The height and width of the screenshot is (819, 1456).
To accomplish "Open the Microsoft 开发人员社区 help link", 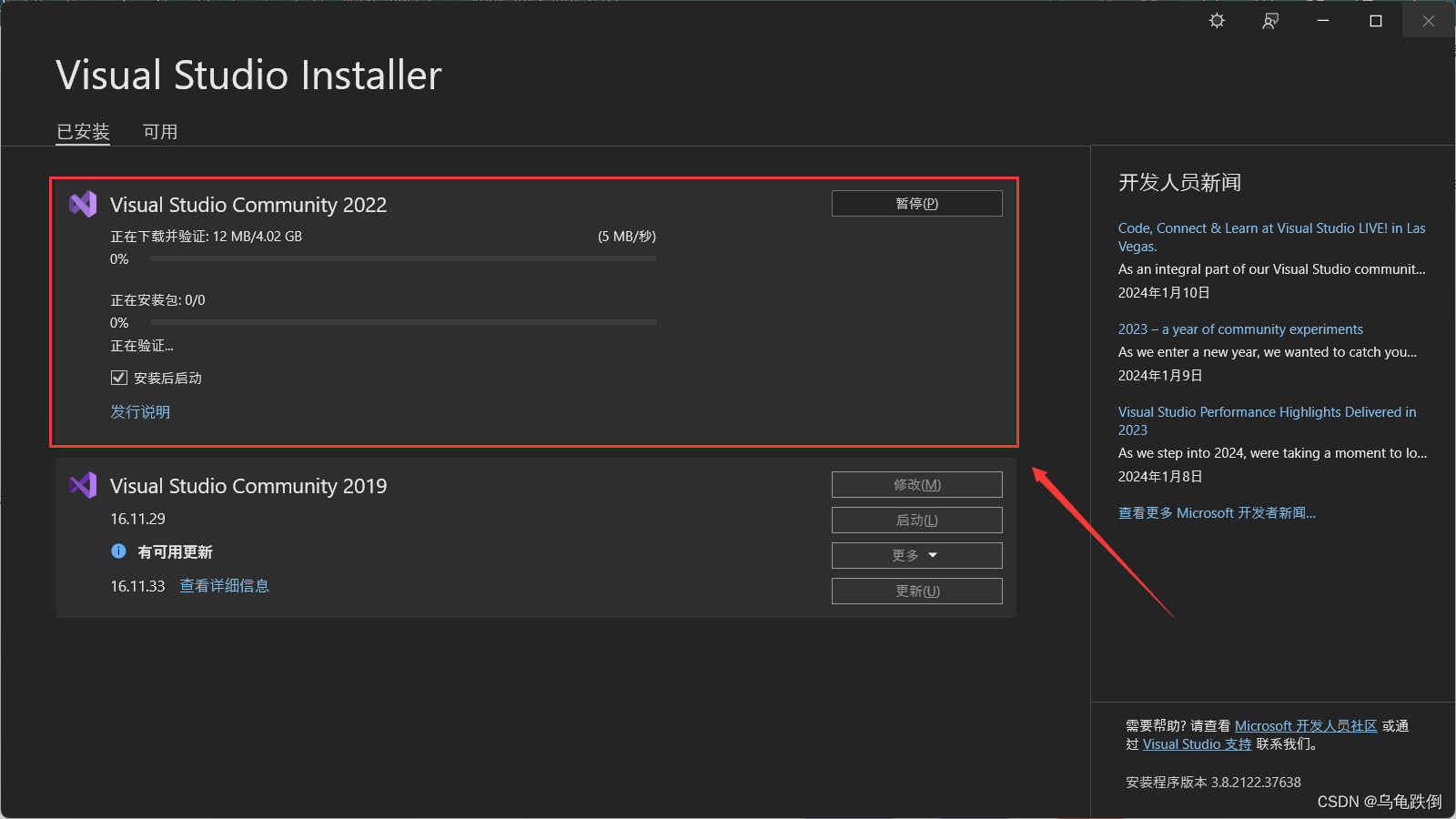I will [x=1307, y=725].
